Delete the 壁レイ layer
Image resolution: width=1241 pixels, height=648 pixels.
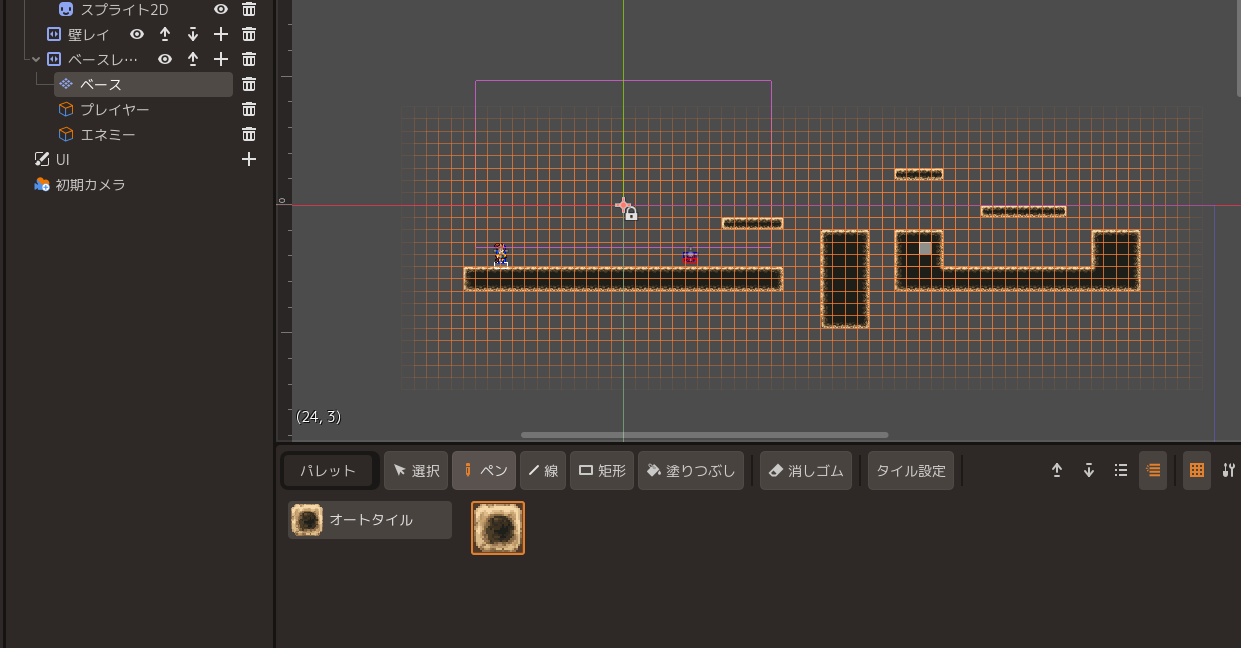tap(249, 34)
